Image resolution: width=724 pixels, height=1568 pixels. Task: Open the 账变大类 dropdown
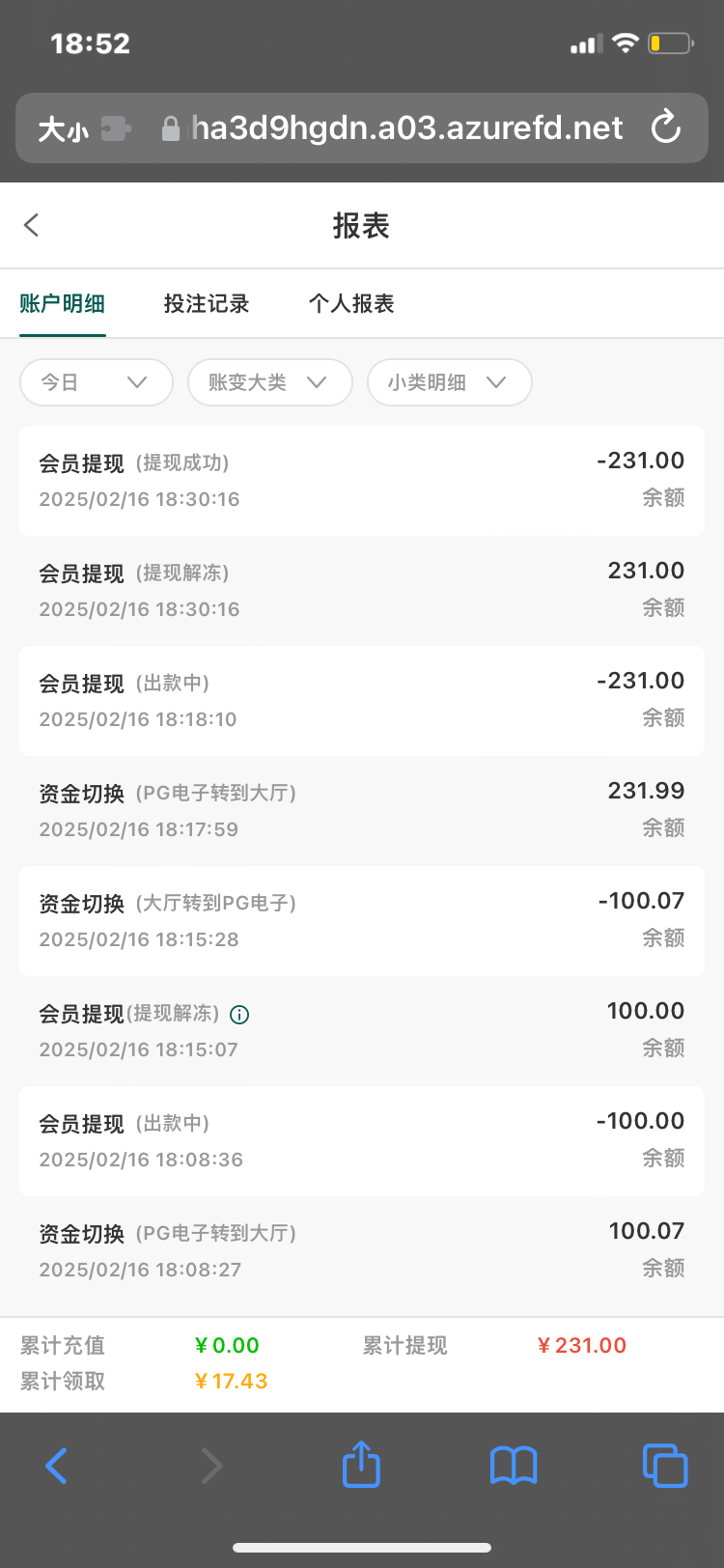(x=269, y=382)
